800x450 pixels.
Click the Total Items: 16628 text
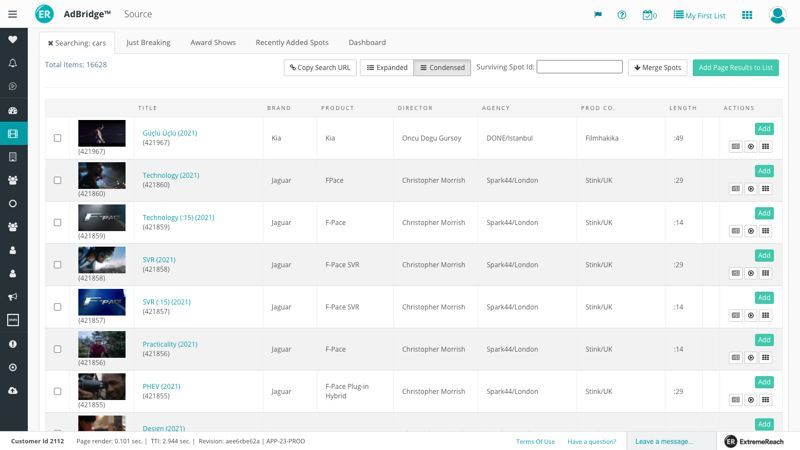[76, 65]
